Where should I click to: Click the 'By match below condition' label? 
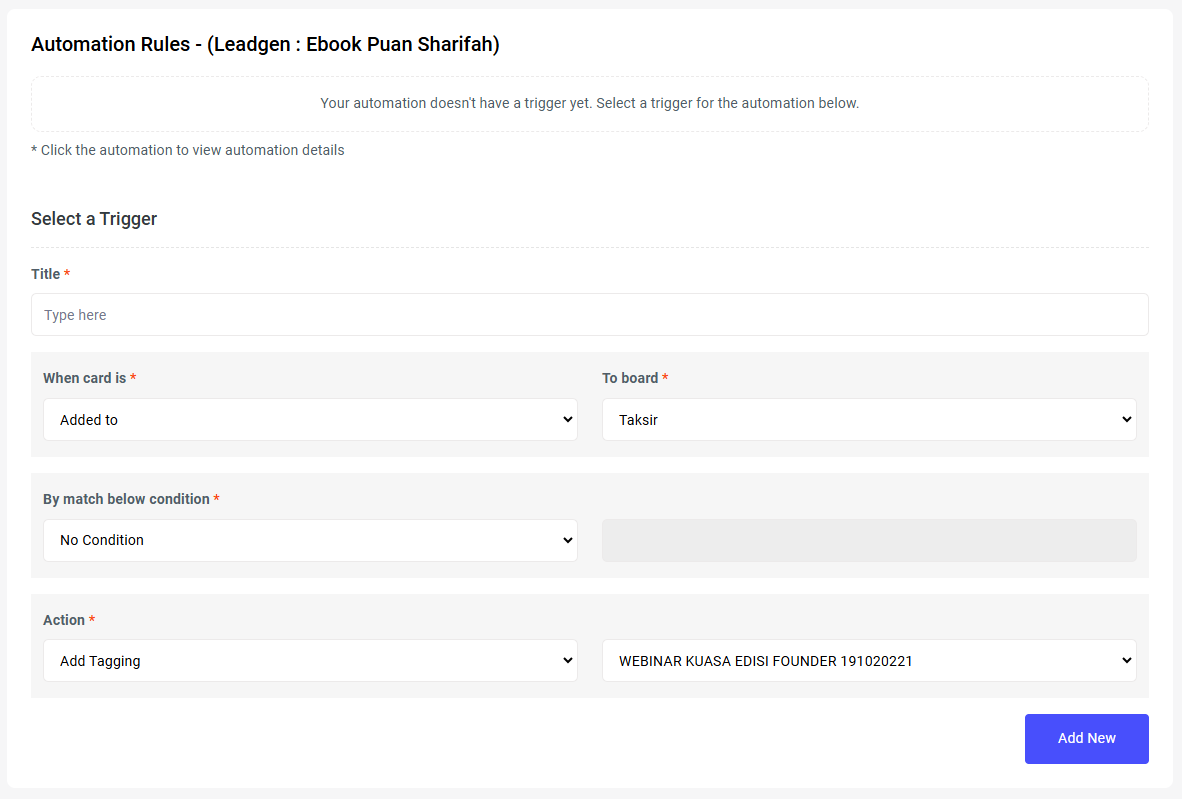[x=126, y=499]
